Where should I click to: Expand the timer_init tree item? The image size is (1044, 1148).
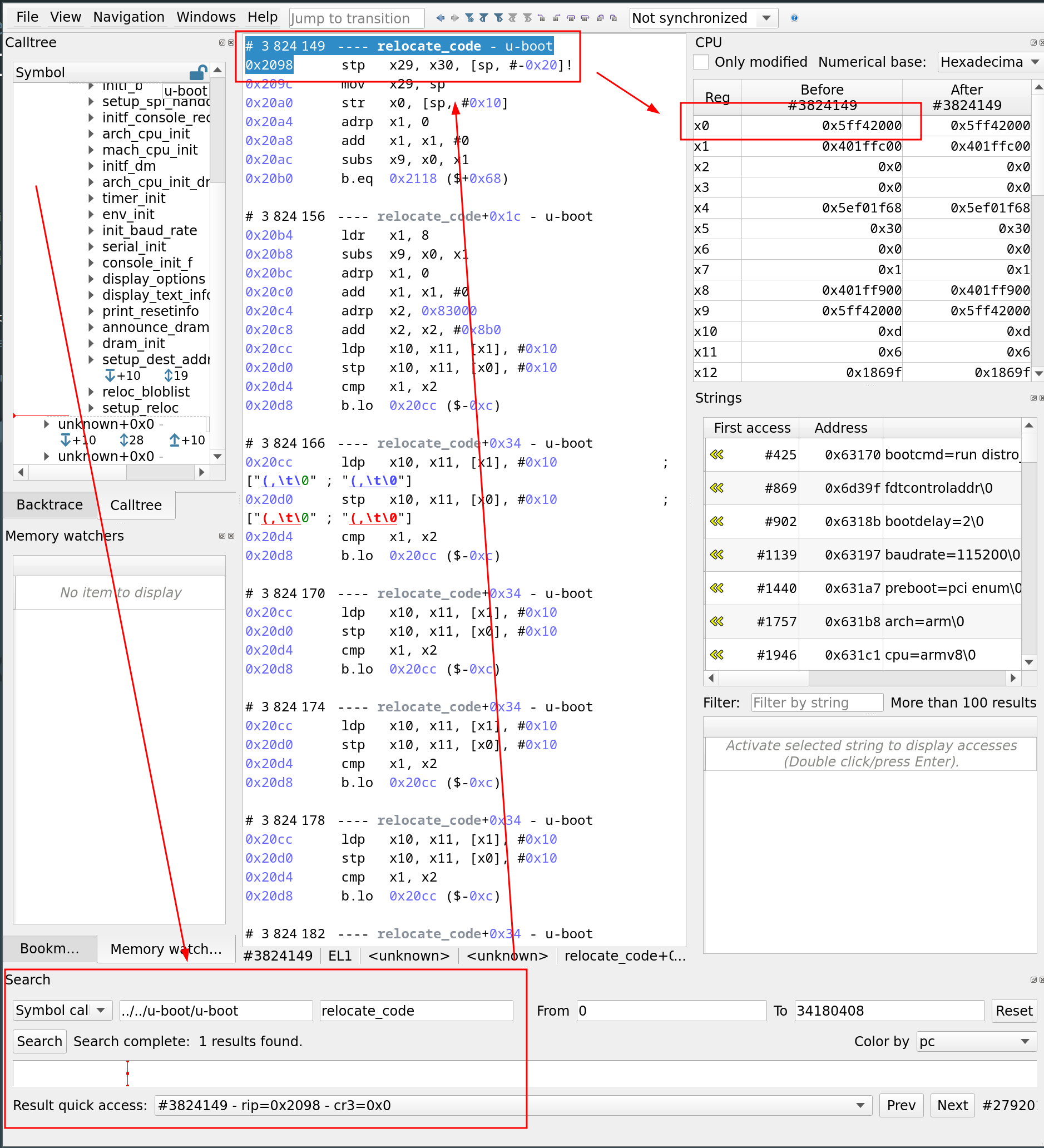[x=92, y=198]
